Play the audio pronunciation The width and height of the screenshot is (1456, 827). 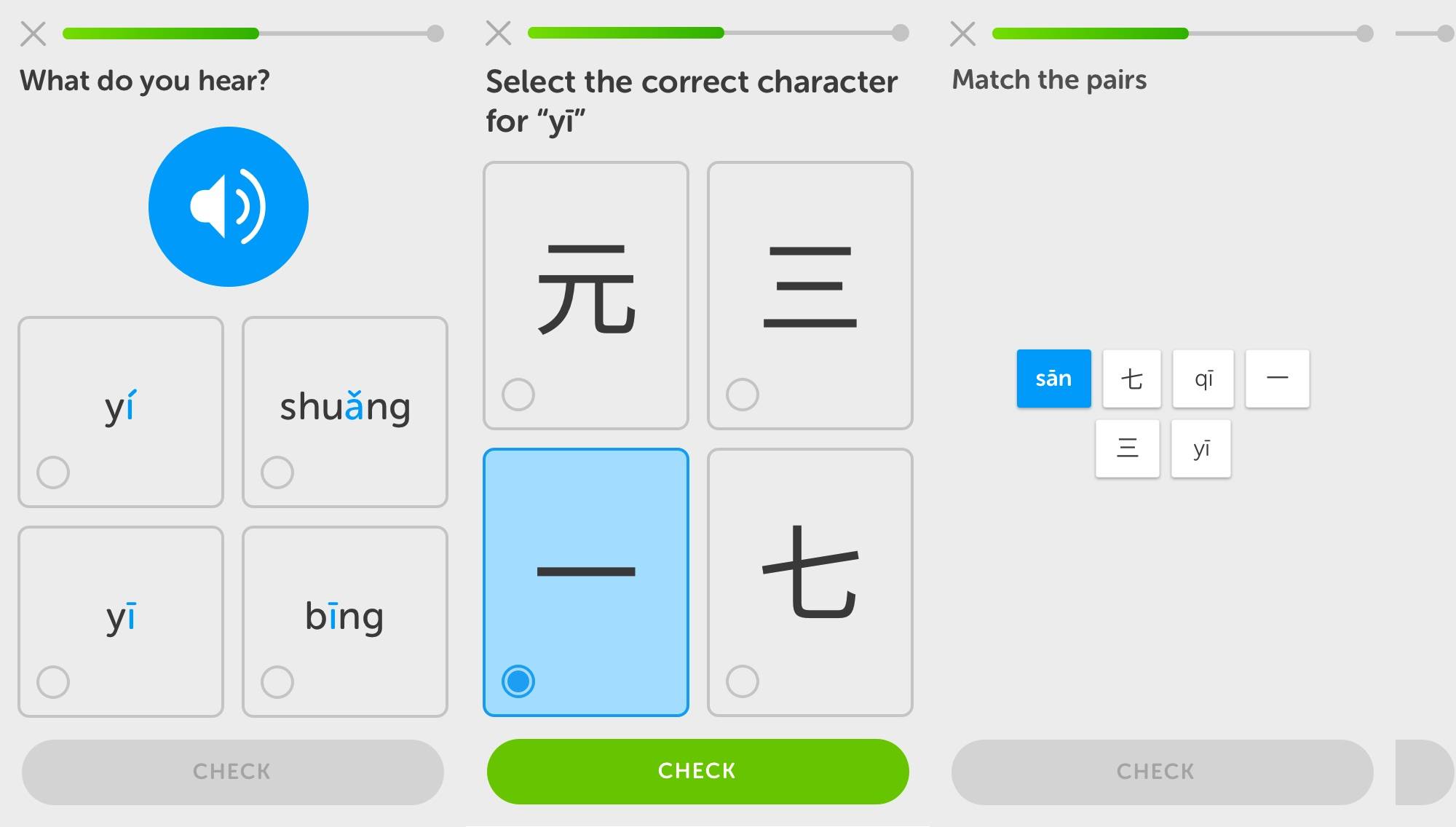[229, 207]
